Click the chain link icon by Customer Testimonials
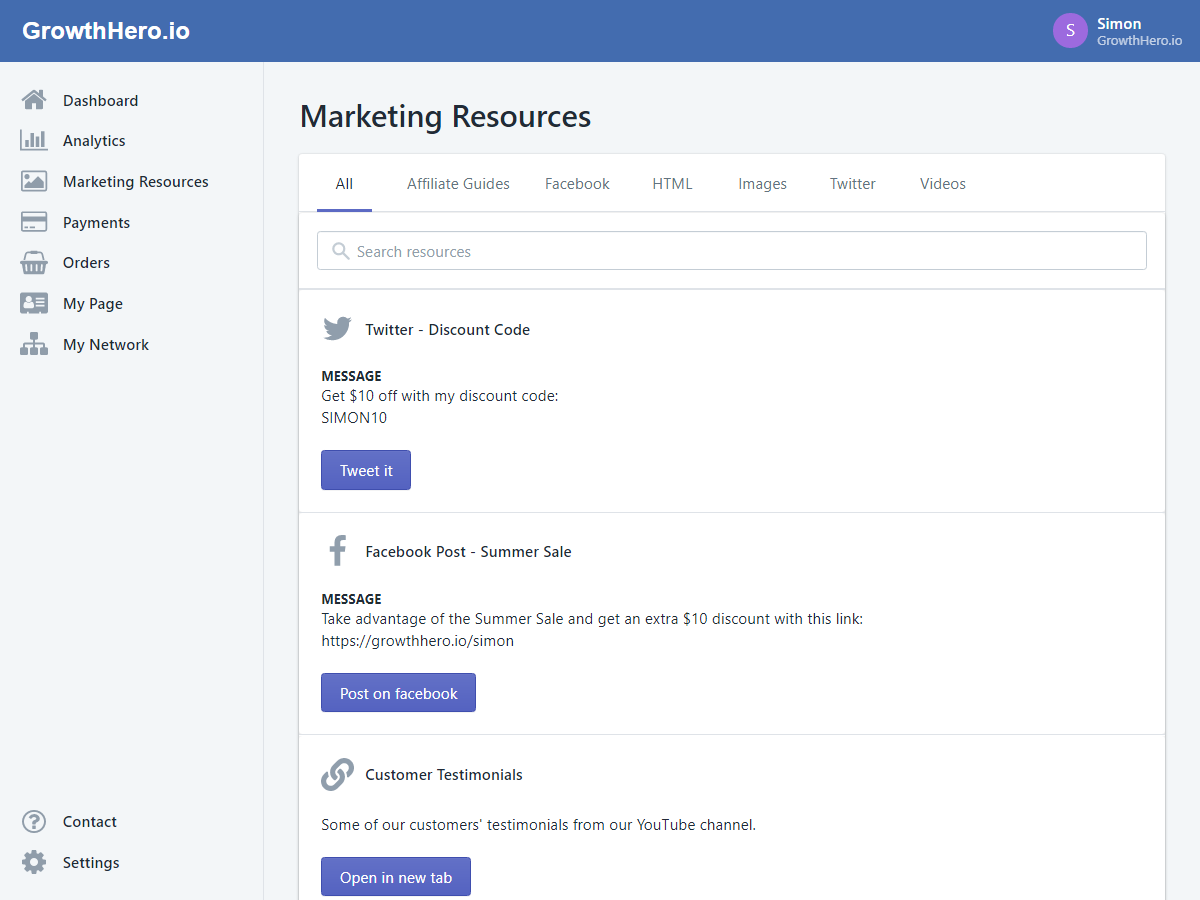This screenshot has width=1200, height=900. coord(337,774)
